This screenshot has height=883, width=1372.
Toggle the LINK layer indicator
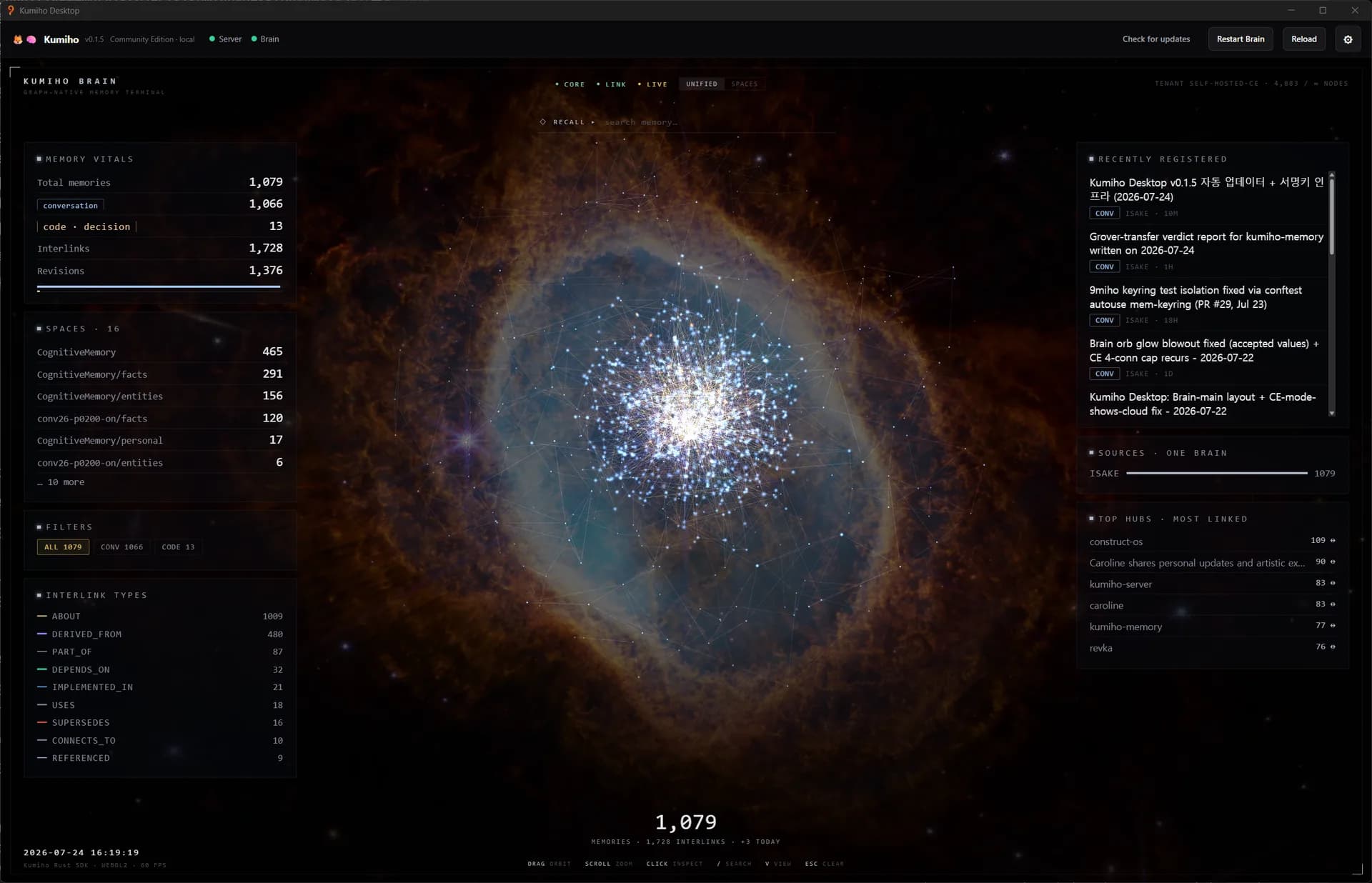[612, 84]
